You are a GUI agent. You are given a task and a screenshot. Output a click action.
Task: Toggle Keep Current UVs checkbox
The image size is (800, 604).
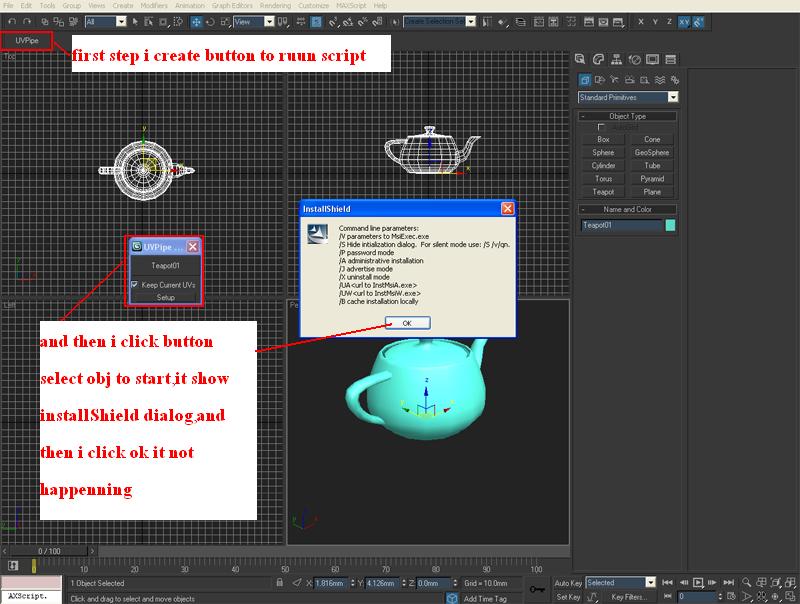click(135, 285)
